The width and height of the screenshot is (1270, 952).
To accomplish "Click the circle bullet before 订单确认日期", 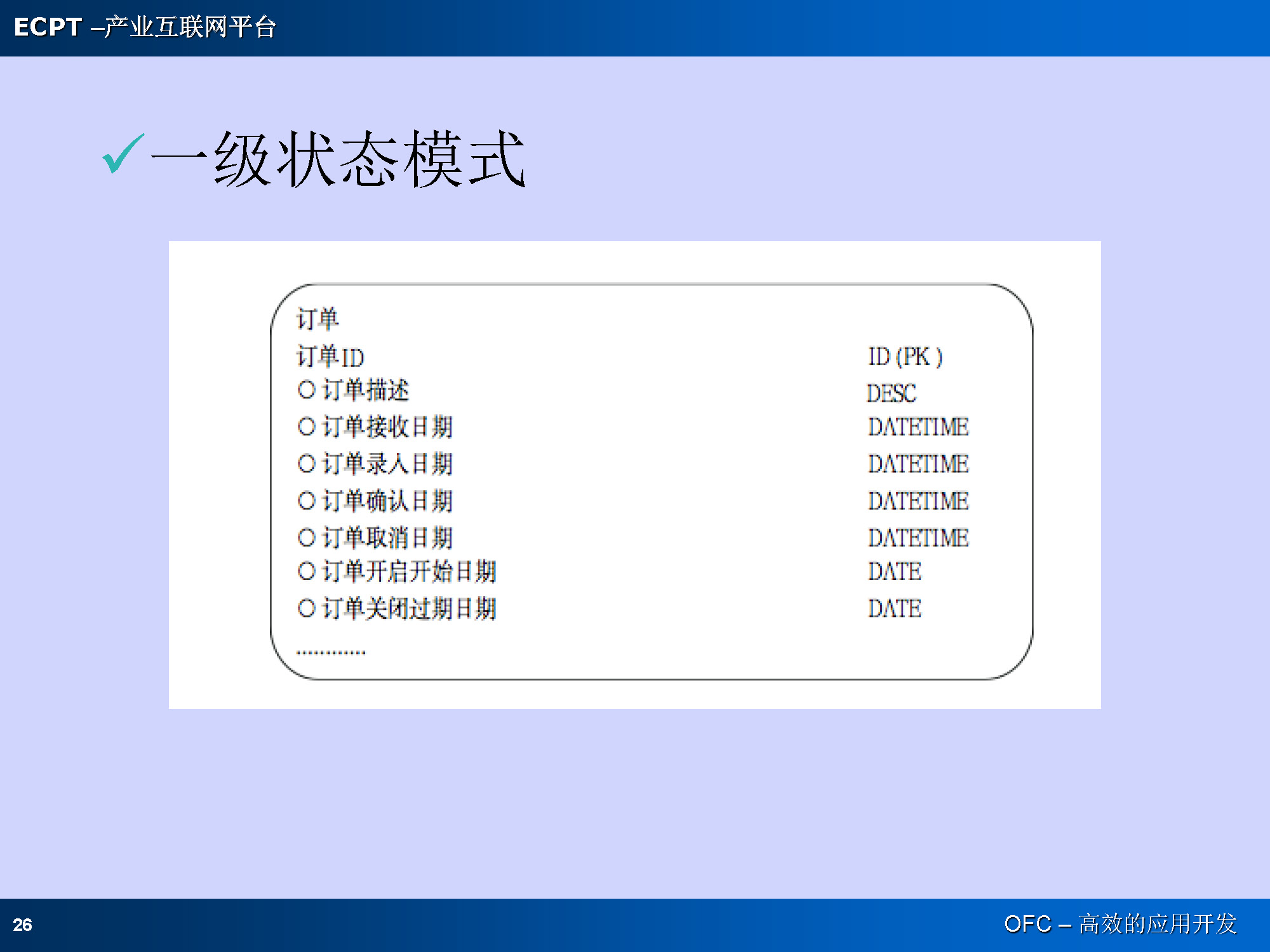I will pos(307,501).
